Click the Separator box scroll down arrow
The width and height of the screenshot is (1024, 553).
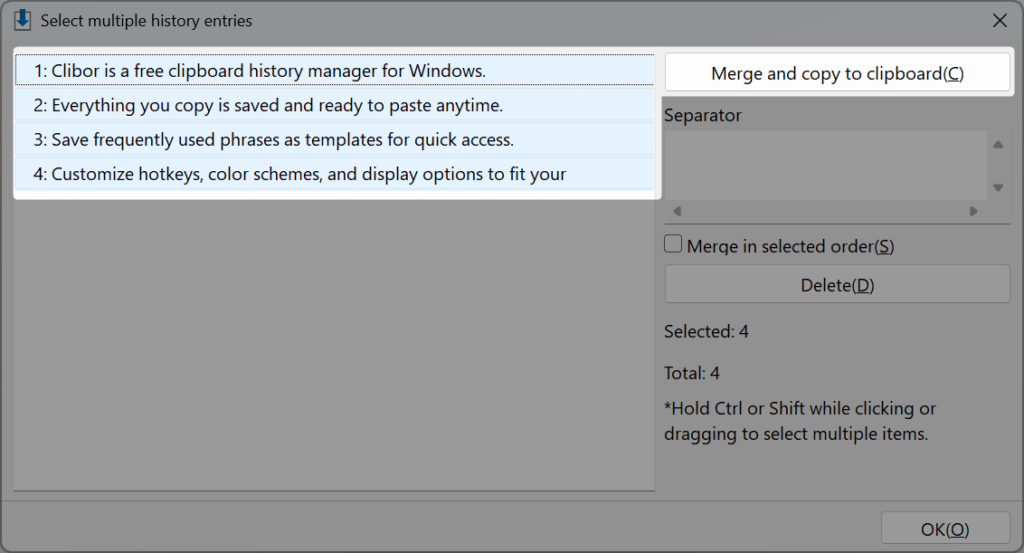pos(998,187)
